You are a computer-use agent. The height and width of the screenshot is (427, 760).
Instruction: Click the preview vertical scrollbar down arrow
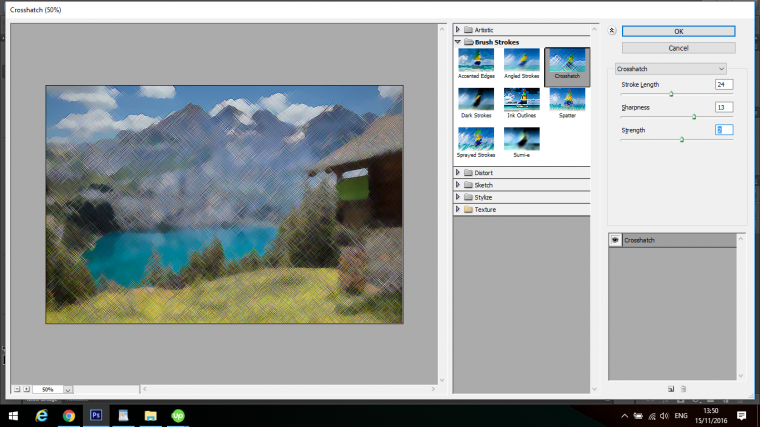point(442,380)
